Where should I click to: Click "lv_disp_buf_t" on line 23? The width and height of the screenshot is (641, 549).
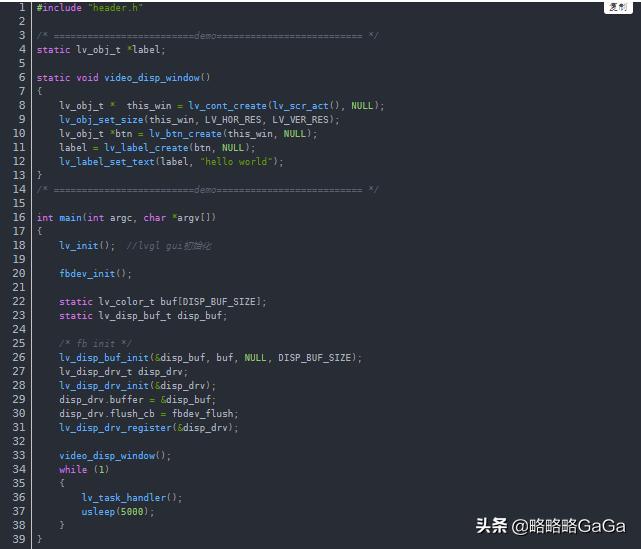[x=135, y=316]
